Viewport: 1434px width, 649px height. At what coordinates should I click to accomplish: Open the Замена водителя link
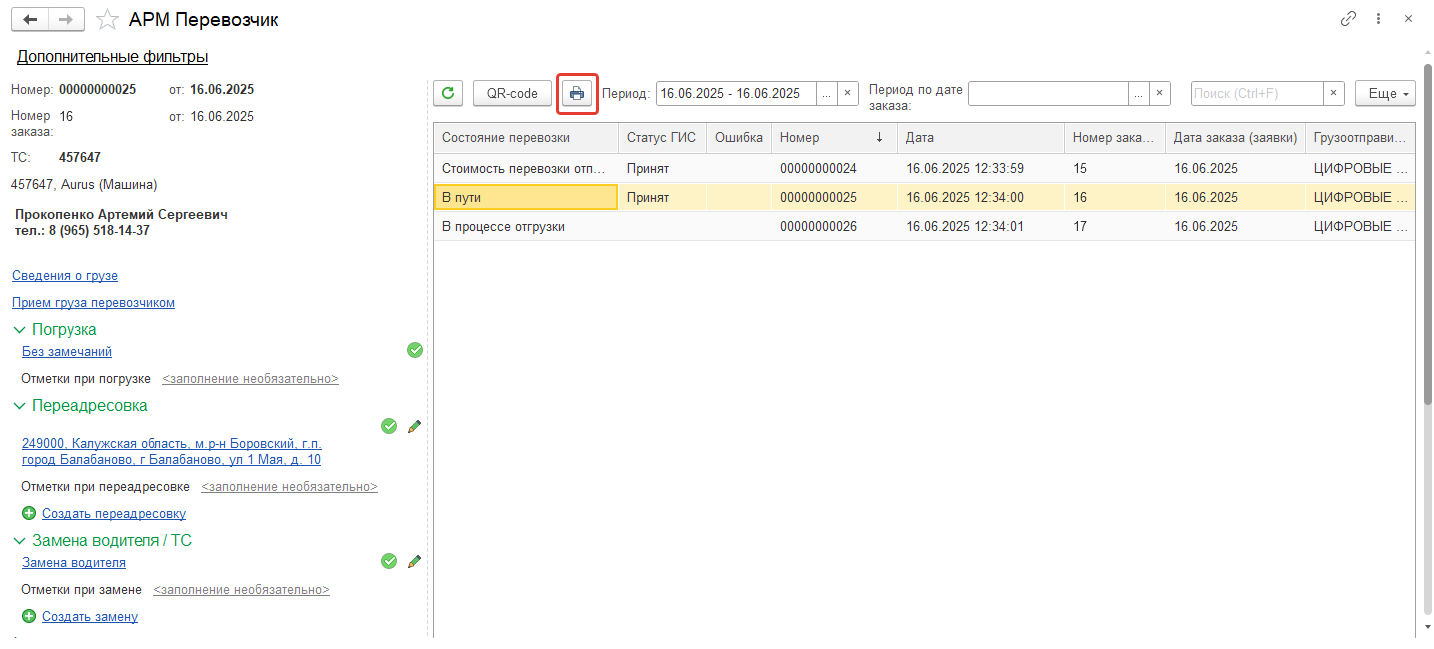click(74, 562)
